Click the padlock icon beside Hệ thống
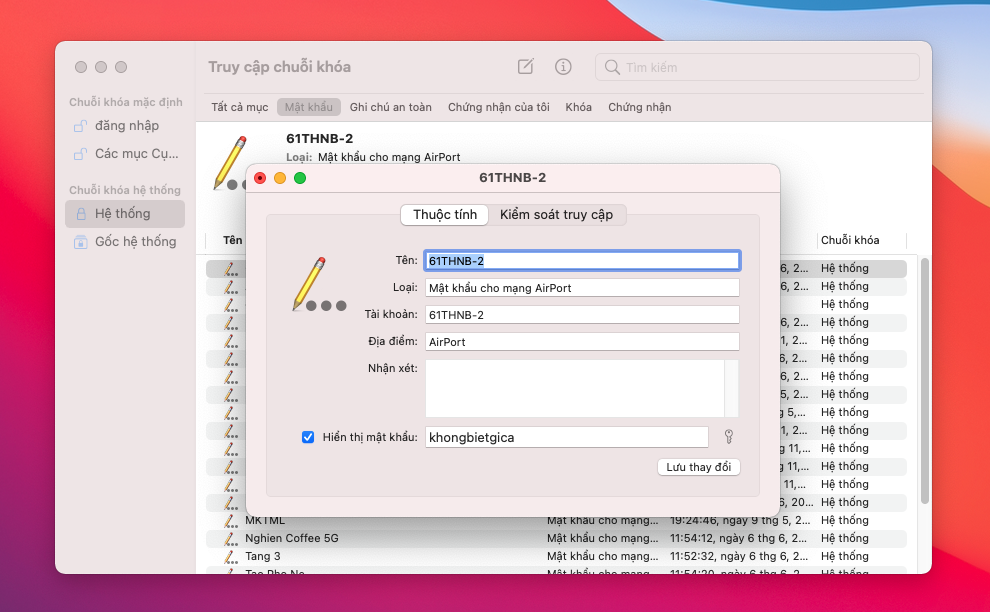Screen dimensions: 990x612 [x=81, y=214]
